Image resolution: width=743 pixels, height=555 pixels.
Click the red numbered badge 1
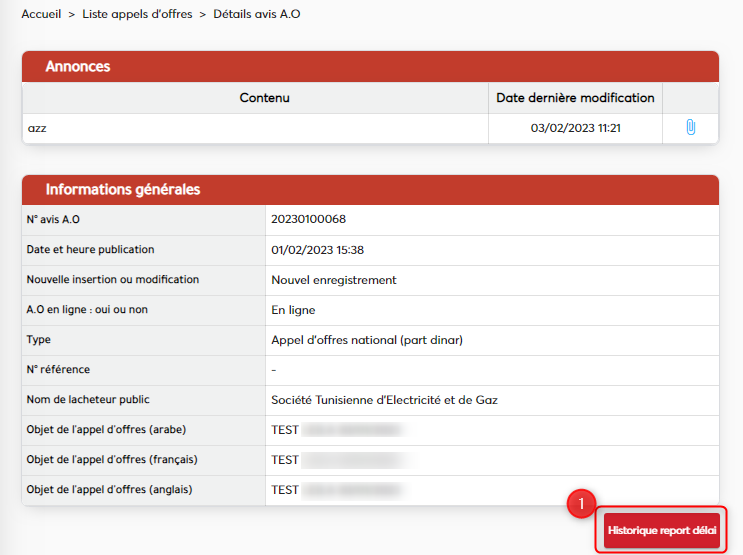click(581, 505)
